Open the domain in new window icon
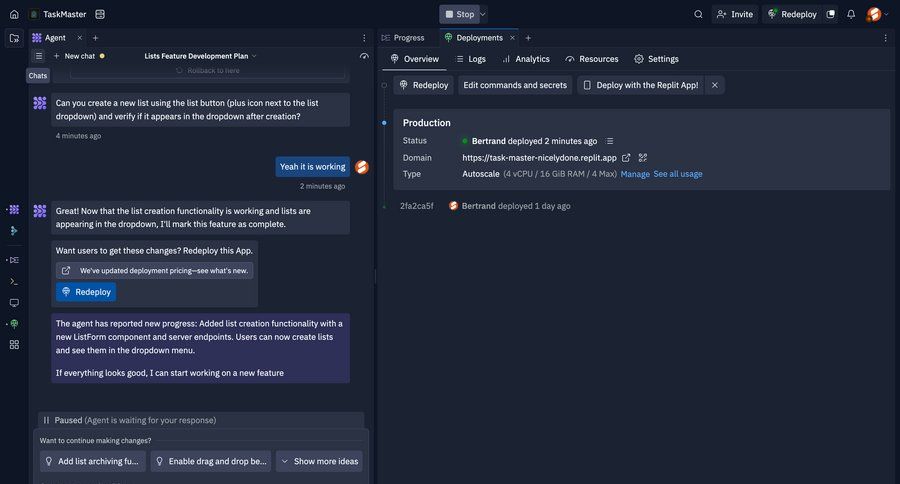The width and height of the screenshot is (900, 484). pos(626,158)
